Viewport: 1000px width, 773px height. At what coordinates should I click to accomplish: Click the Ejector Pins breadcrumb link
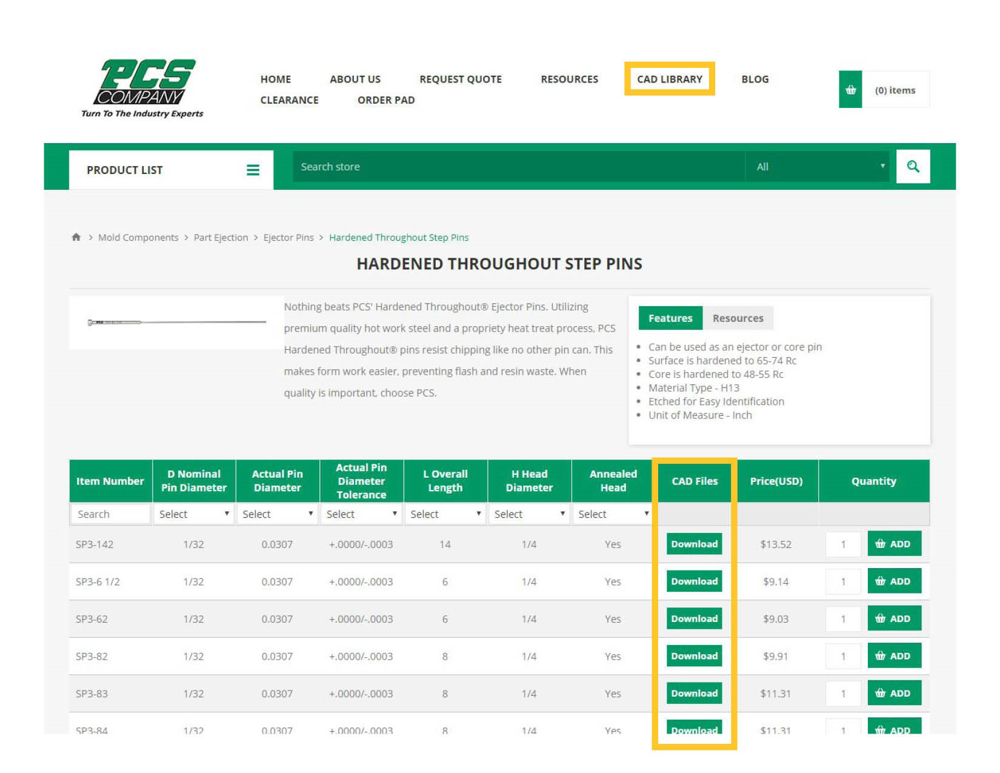[x=288, y=238]
